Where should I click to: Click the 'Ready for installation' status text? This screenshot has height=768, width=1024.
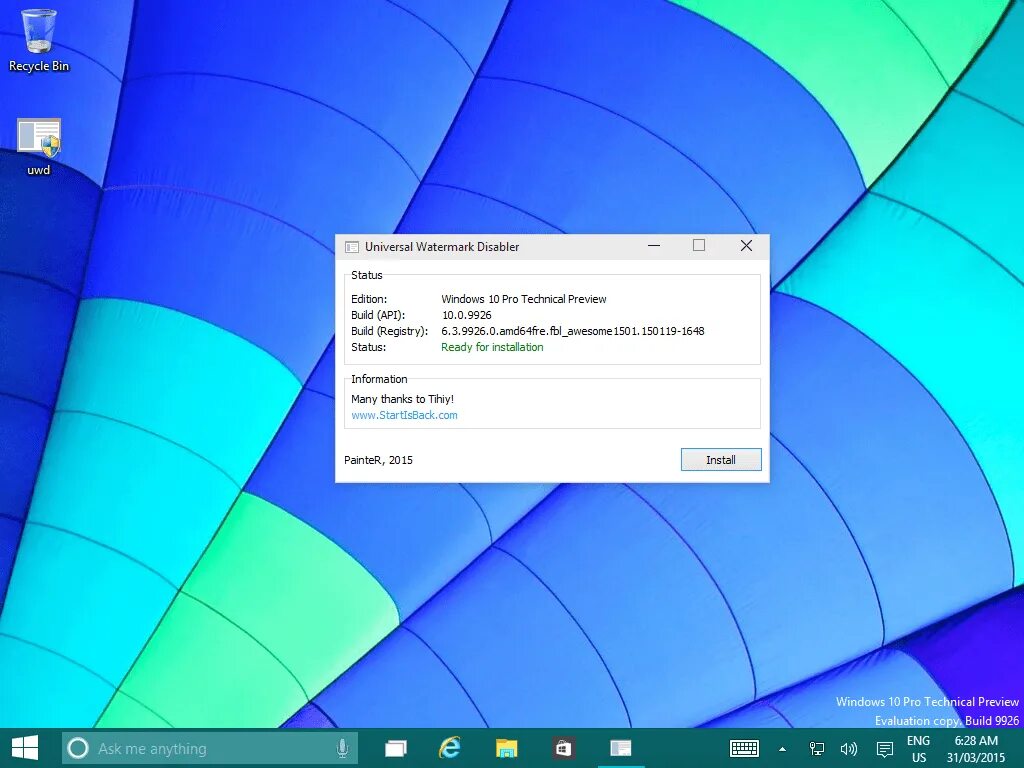[492, 347]
